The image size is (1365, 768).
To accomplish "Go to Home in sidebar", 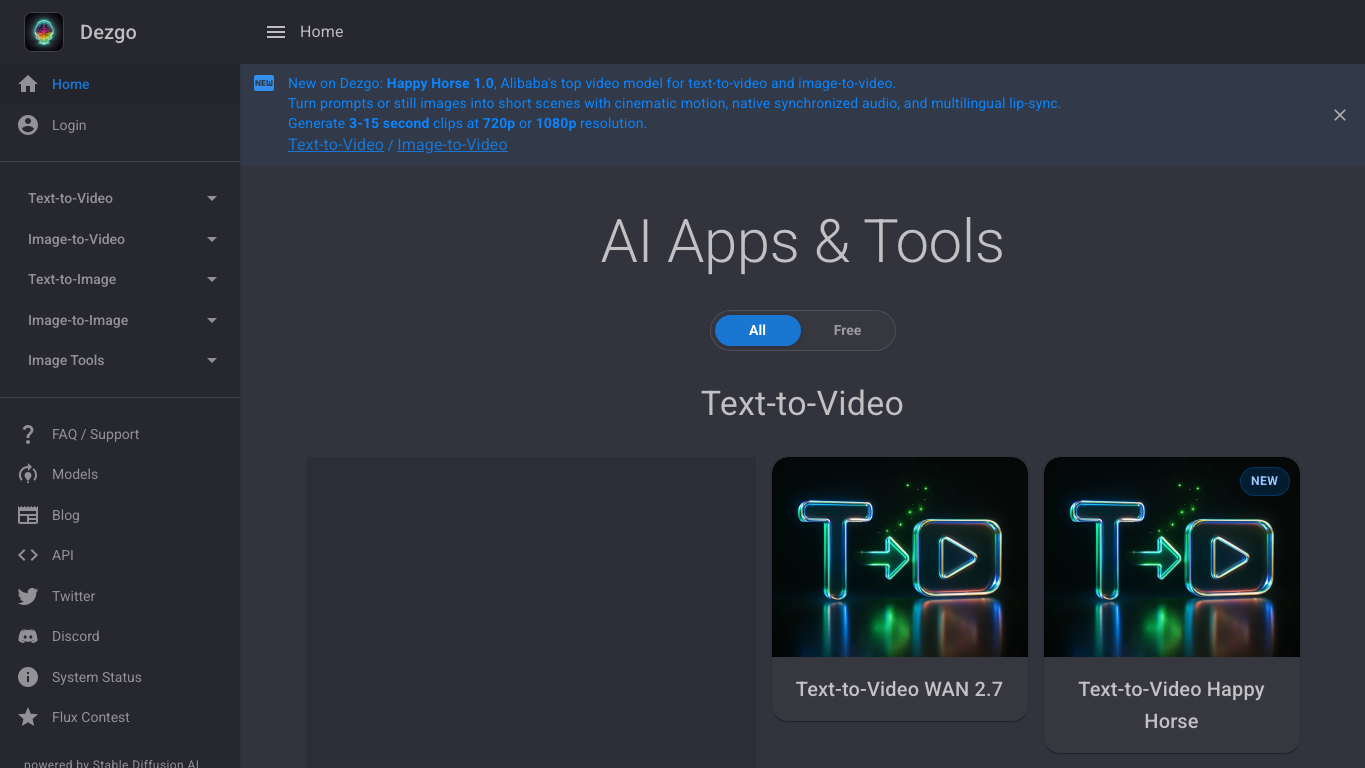I will tap(120, 84).
